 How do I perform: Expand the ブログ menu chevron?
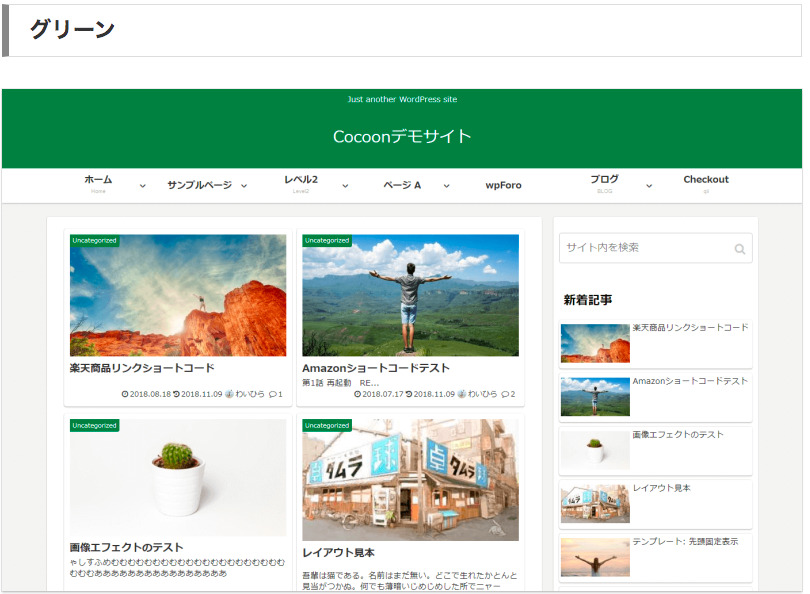[649, 186]
